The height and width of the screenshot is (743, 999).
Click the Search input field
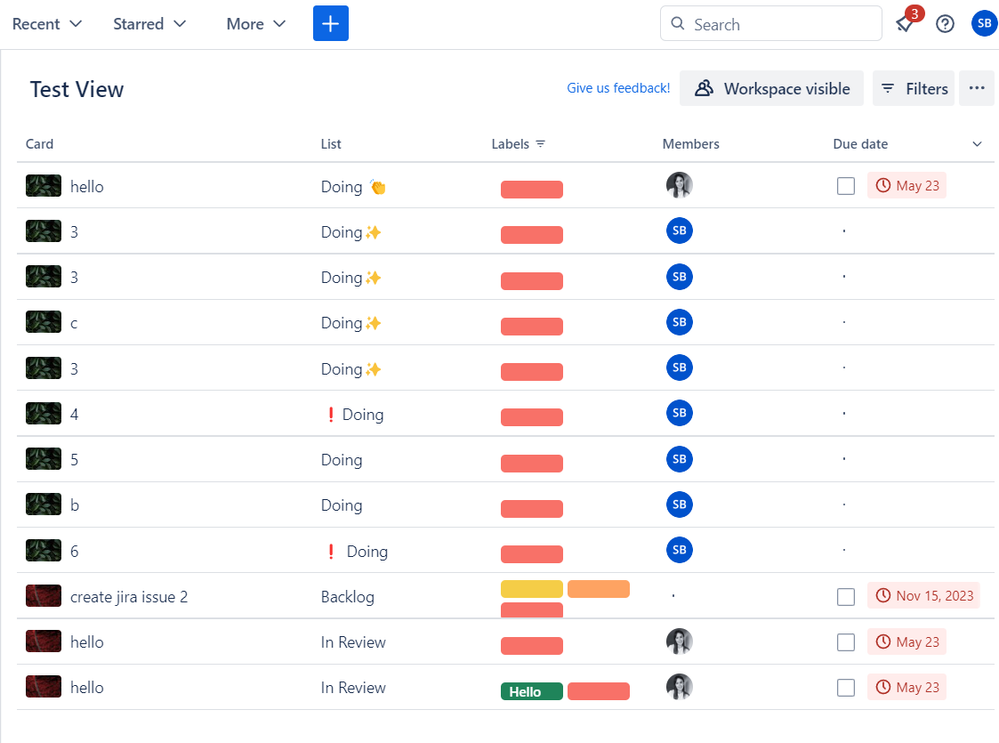[770, 24]
